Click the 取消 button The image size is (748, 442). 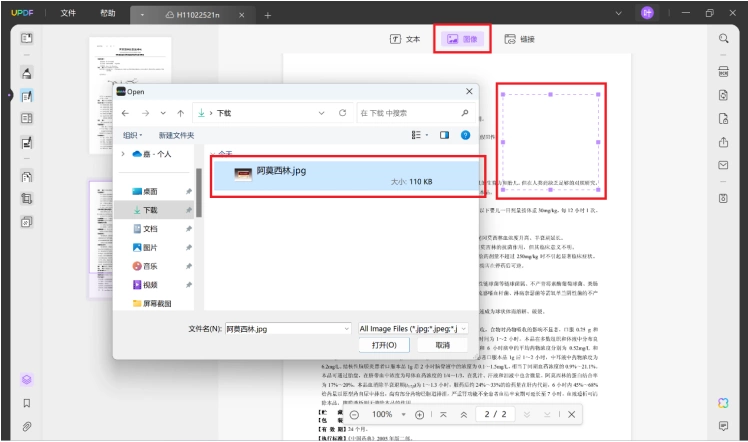pos(442,345)
